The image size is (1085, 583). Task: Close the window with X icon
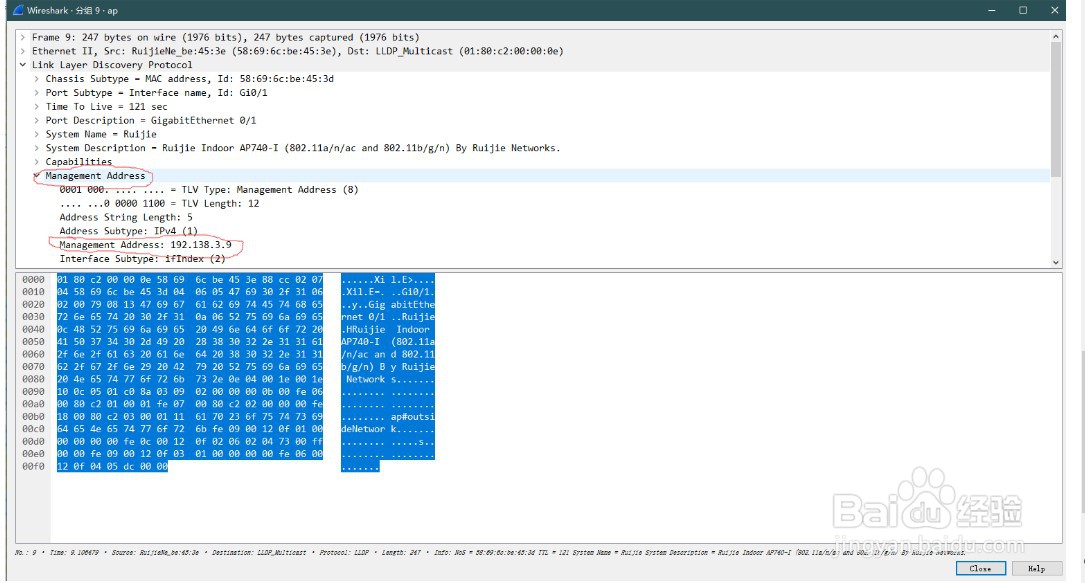tap(1055, 10)
